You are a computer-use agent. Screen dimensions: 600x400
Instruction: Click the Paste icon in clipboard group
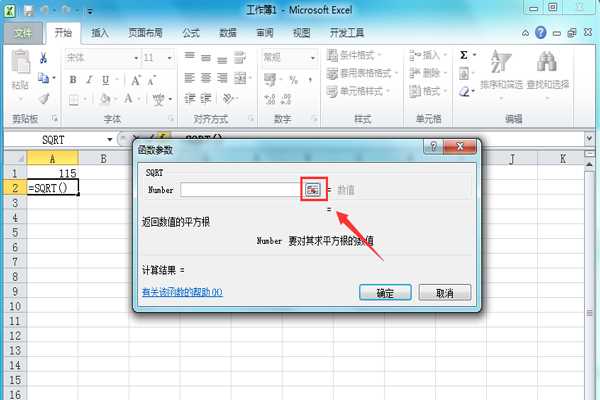[20, 62]
